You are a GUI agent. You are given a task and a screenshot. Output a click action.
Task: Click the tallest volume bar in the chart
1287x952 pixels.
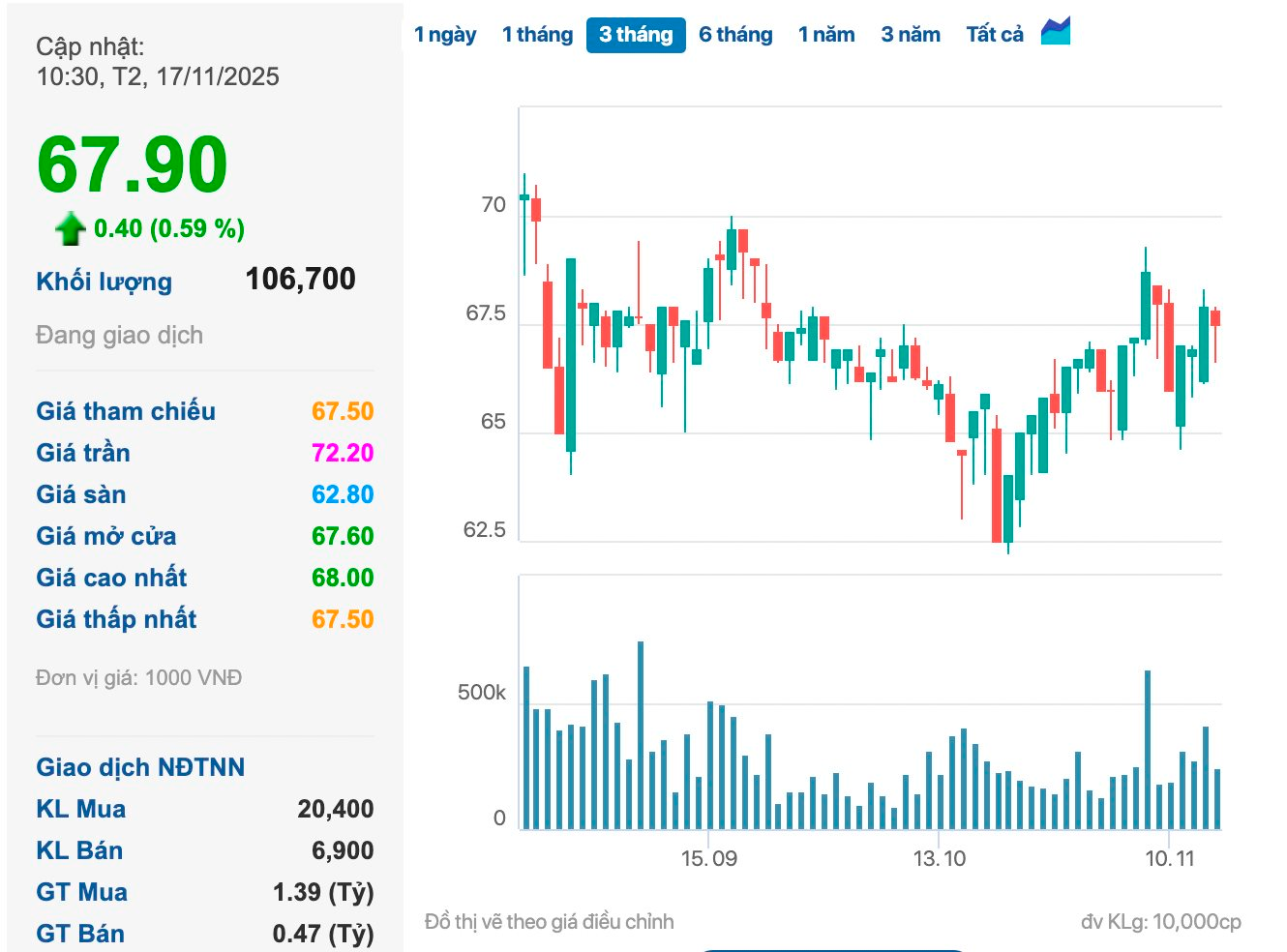(x=641, y=735)
